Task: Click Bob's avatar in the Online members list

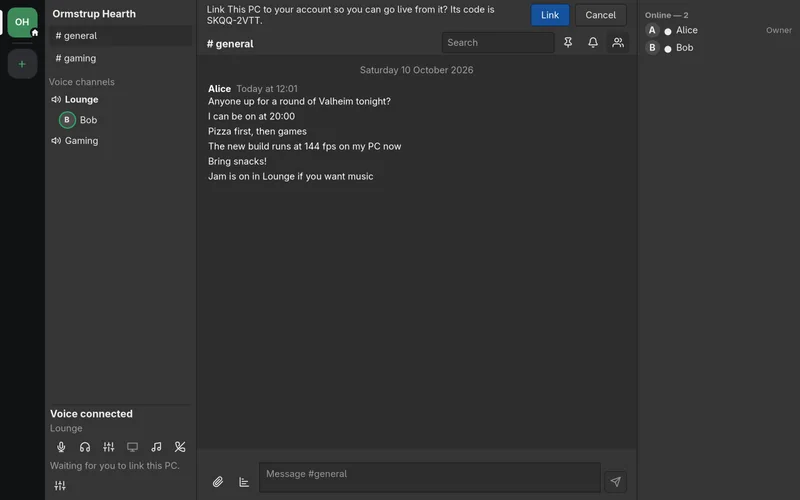Action: coord(652,47)
